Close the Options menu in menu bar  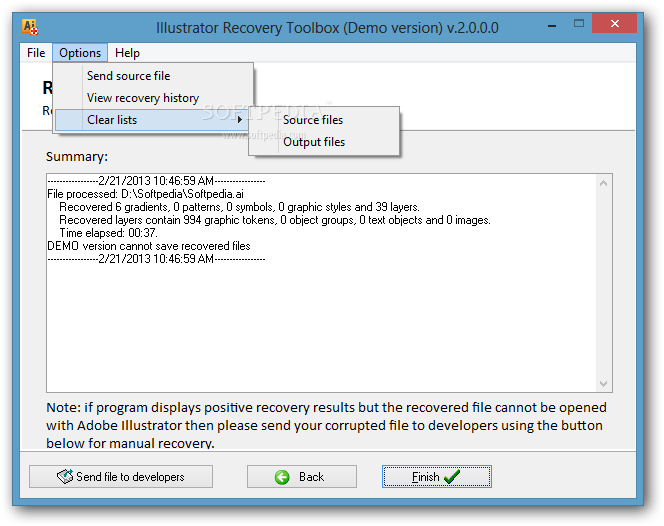click(80, 53)
